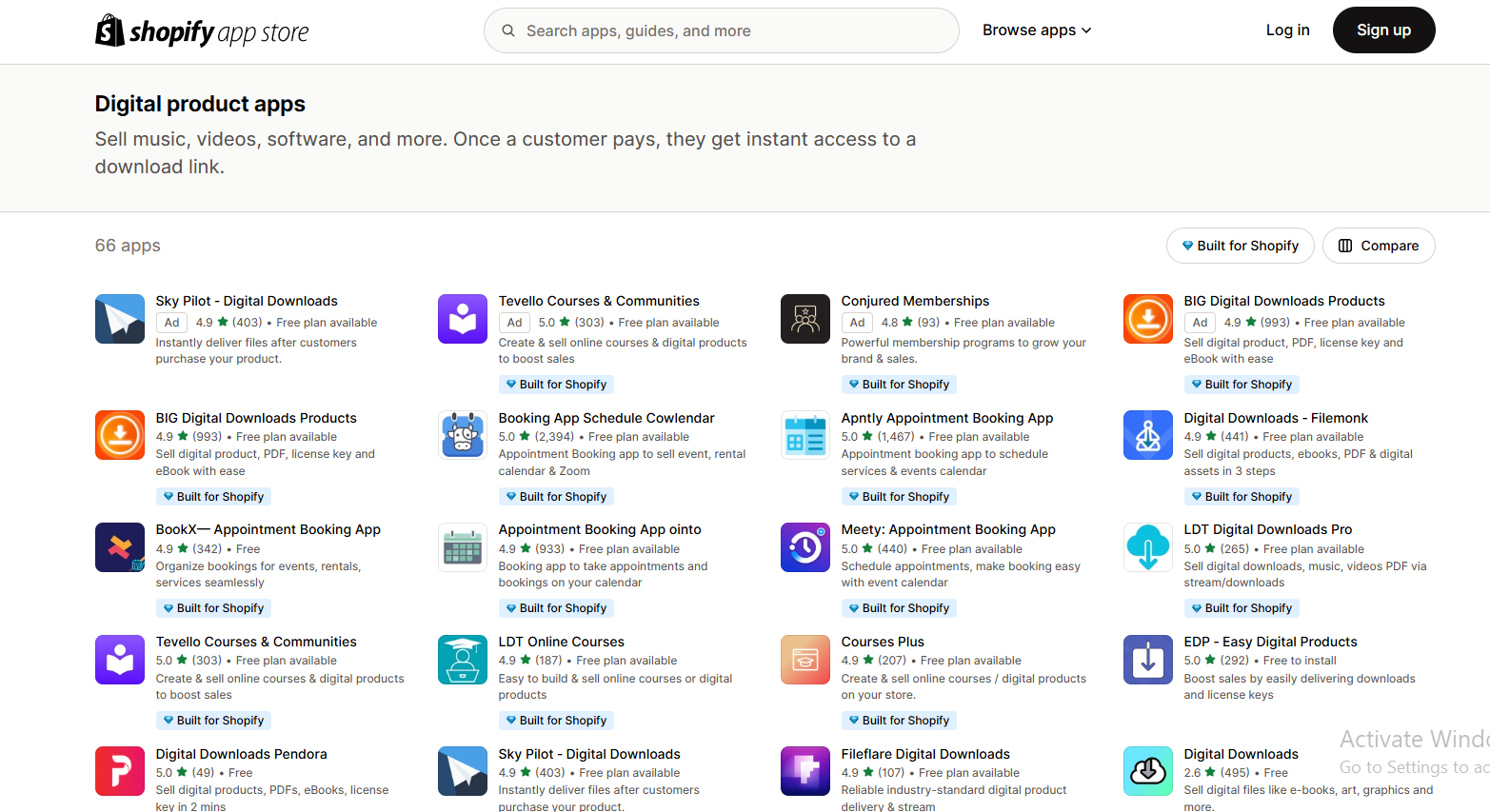Click 'Sell digital products, ebooks, PDF' Filemonk description

point(1299,463)
